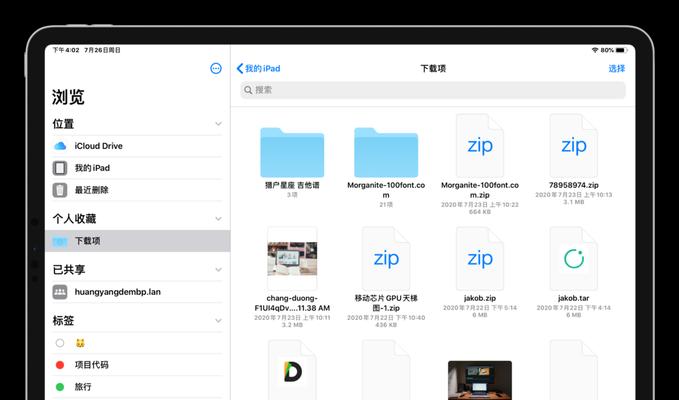
Task: Click the huangyangdembp.lan shared server icon
Action: [60, 292]
